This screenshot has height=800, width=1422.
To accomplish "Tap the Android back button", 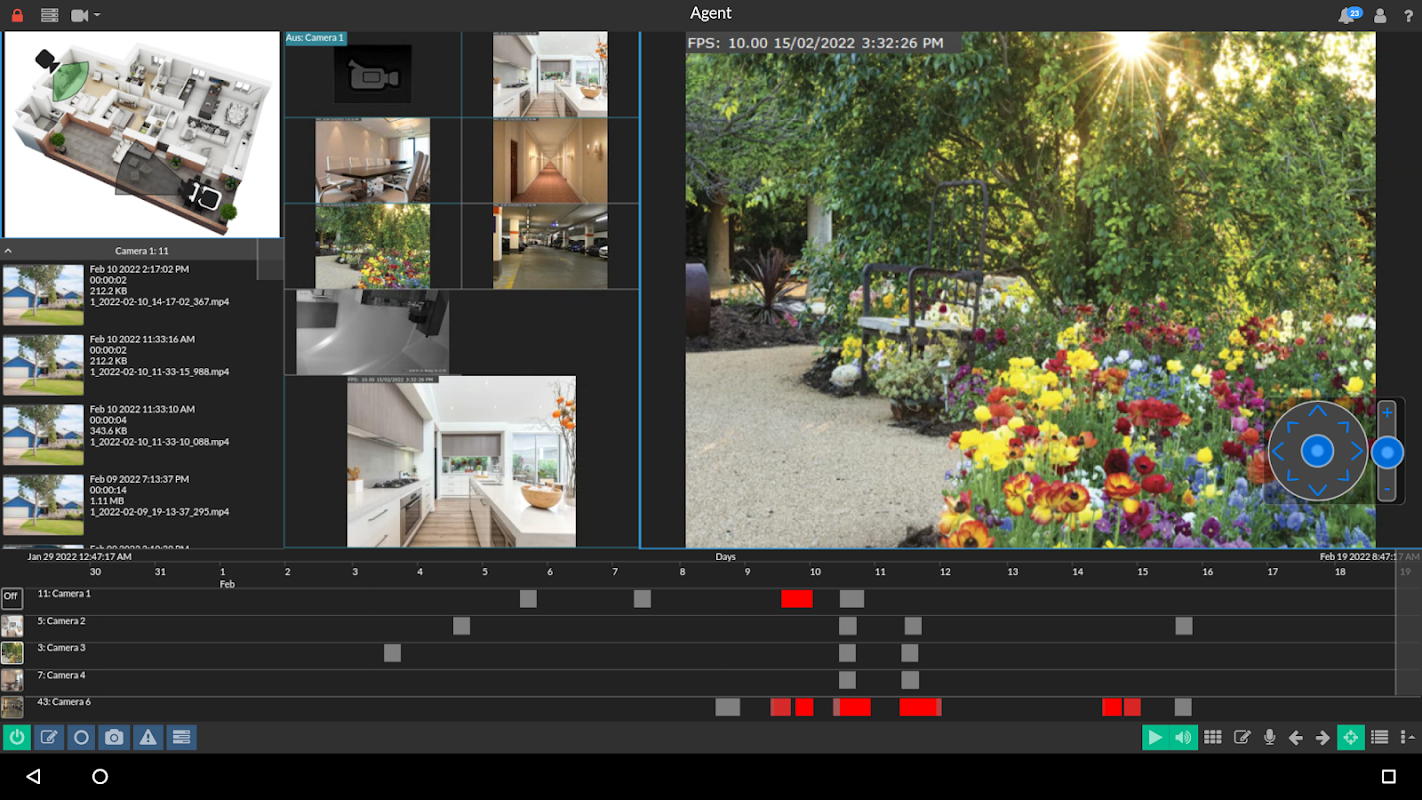I will click(33, 777).
